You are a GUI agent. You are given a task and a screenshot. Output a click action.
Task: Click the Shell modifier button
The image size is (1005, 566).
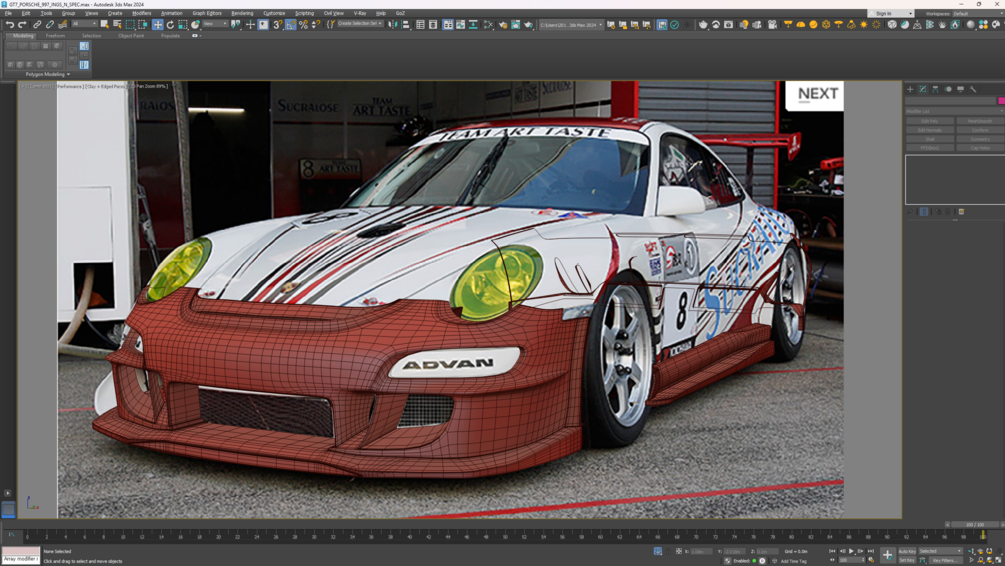pos(929,139)
